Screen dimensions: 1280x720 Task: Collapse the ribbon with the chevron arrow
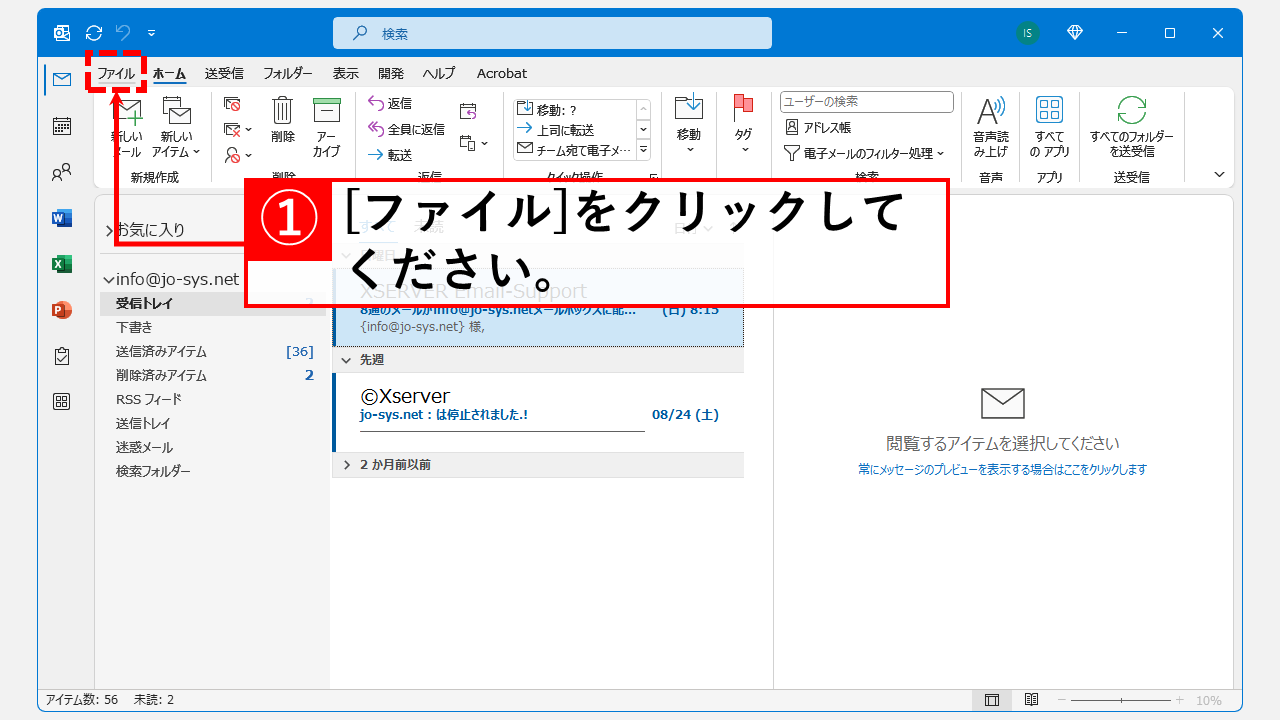[x=1219, y=174]
